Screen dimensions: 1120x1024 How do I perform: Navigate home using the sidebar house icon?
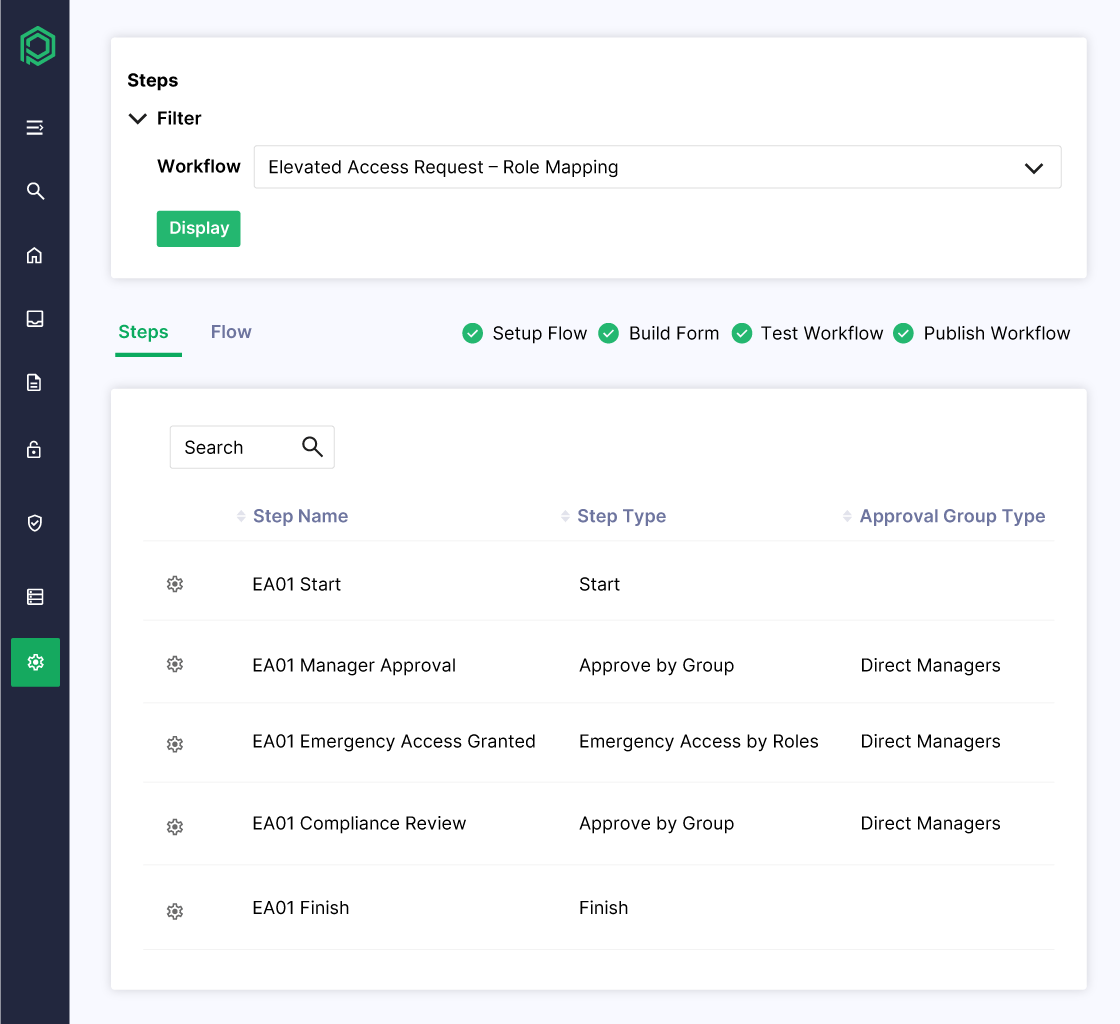35,255
